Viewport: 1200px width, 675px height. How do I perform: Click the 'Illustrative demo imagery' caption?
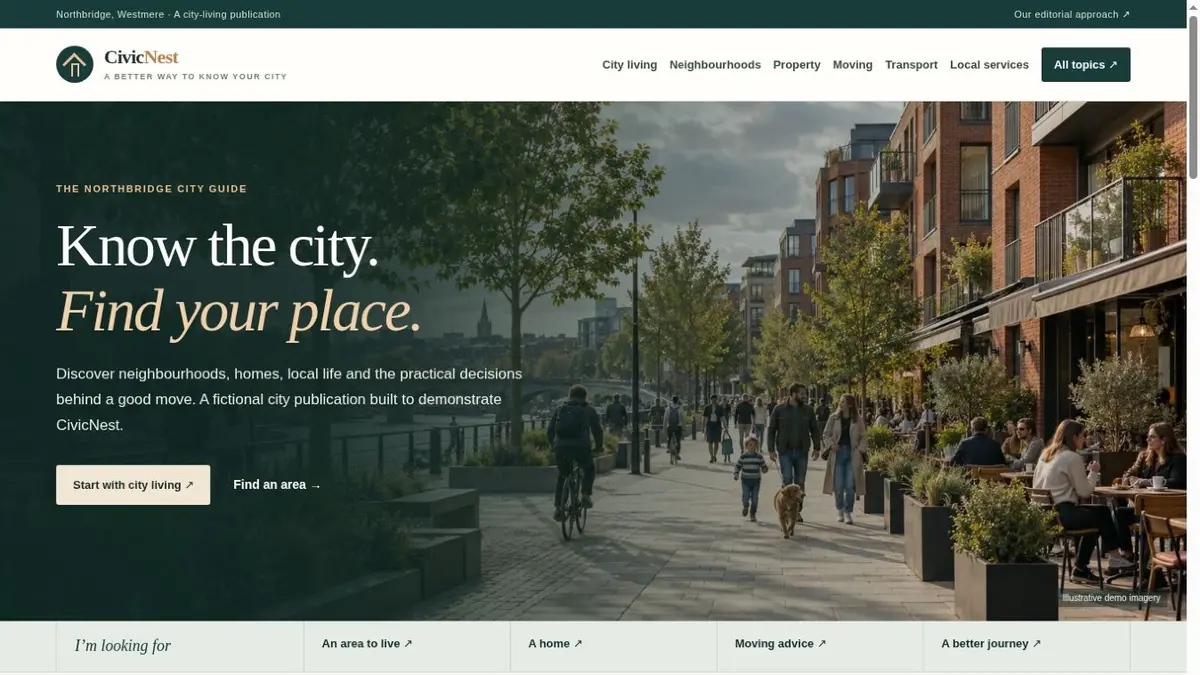pyautogui.click(x=1111, y=598)
